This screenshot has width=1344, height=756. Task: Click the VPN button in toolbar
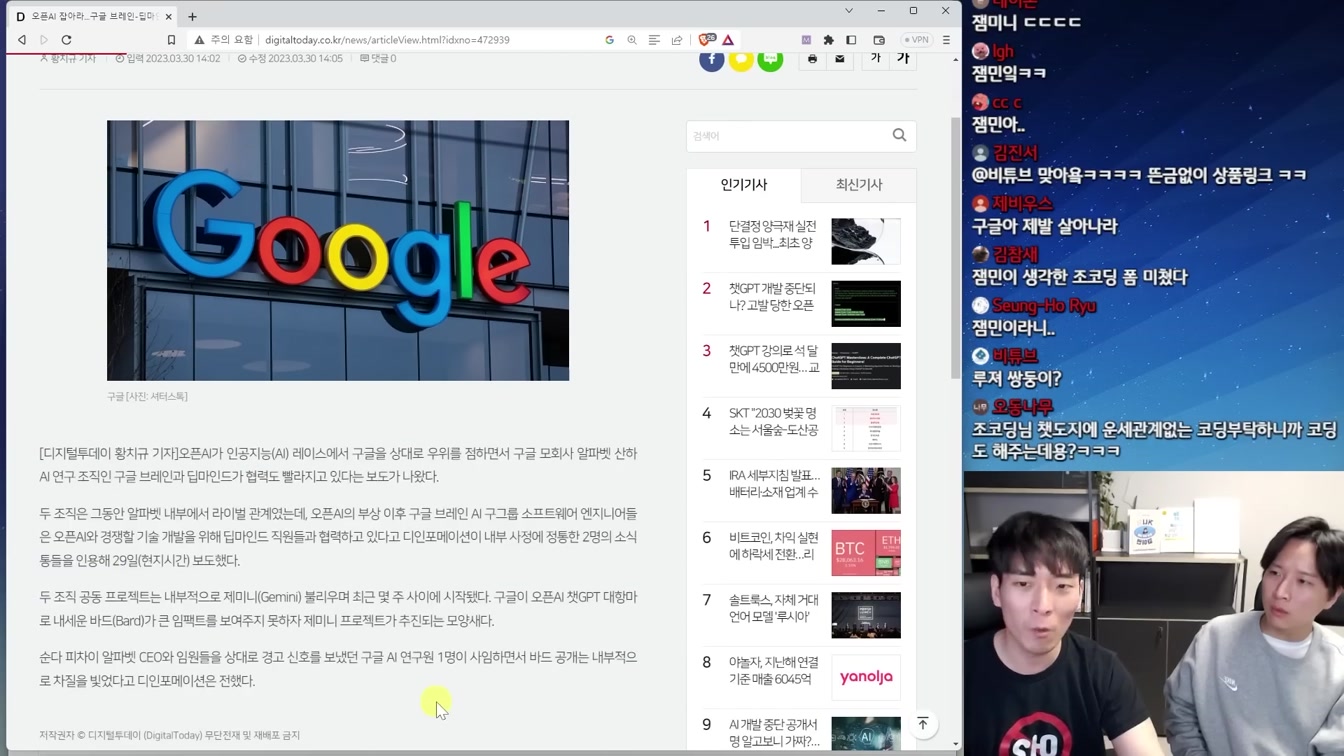tap(916, 40)
